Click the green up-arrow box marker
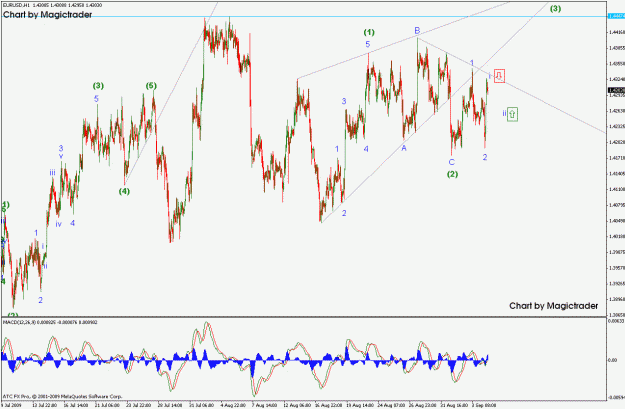This screenshot has height=409, width=625. click(x=513, y=114)
